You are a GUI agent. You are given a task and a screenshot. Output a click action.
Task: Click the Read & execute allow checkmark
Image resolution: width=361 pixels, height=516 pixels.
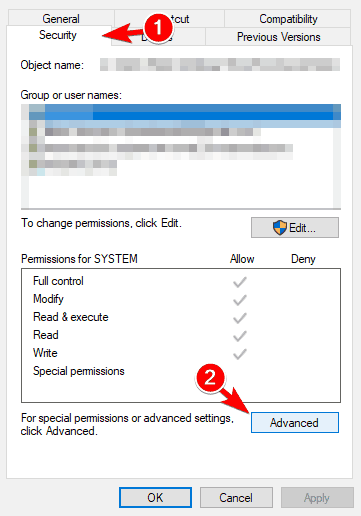(240, 318)
